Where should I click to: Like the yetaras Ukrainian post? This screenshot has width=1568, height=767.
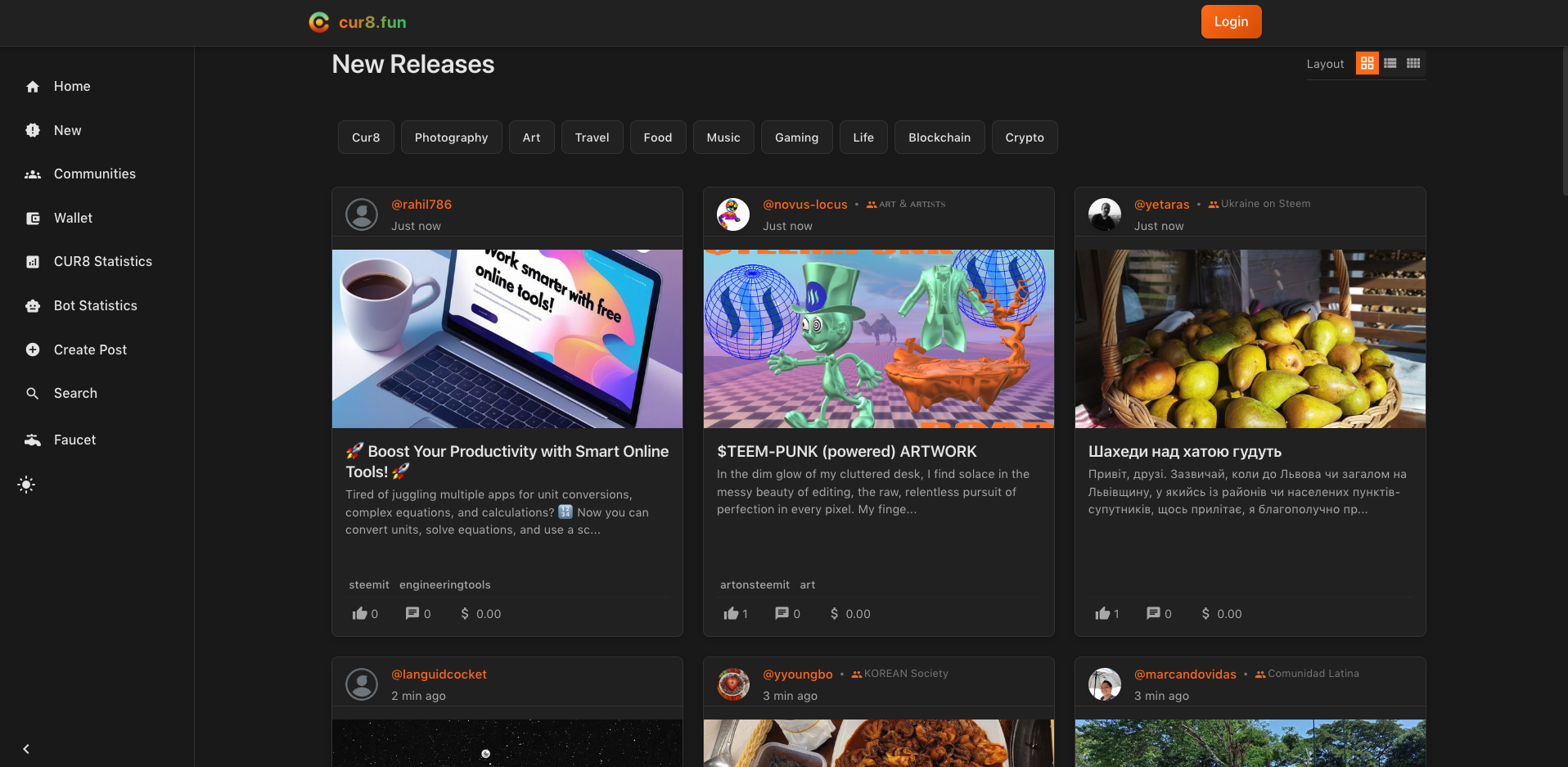1102,613
